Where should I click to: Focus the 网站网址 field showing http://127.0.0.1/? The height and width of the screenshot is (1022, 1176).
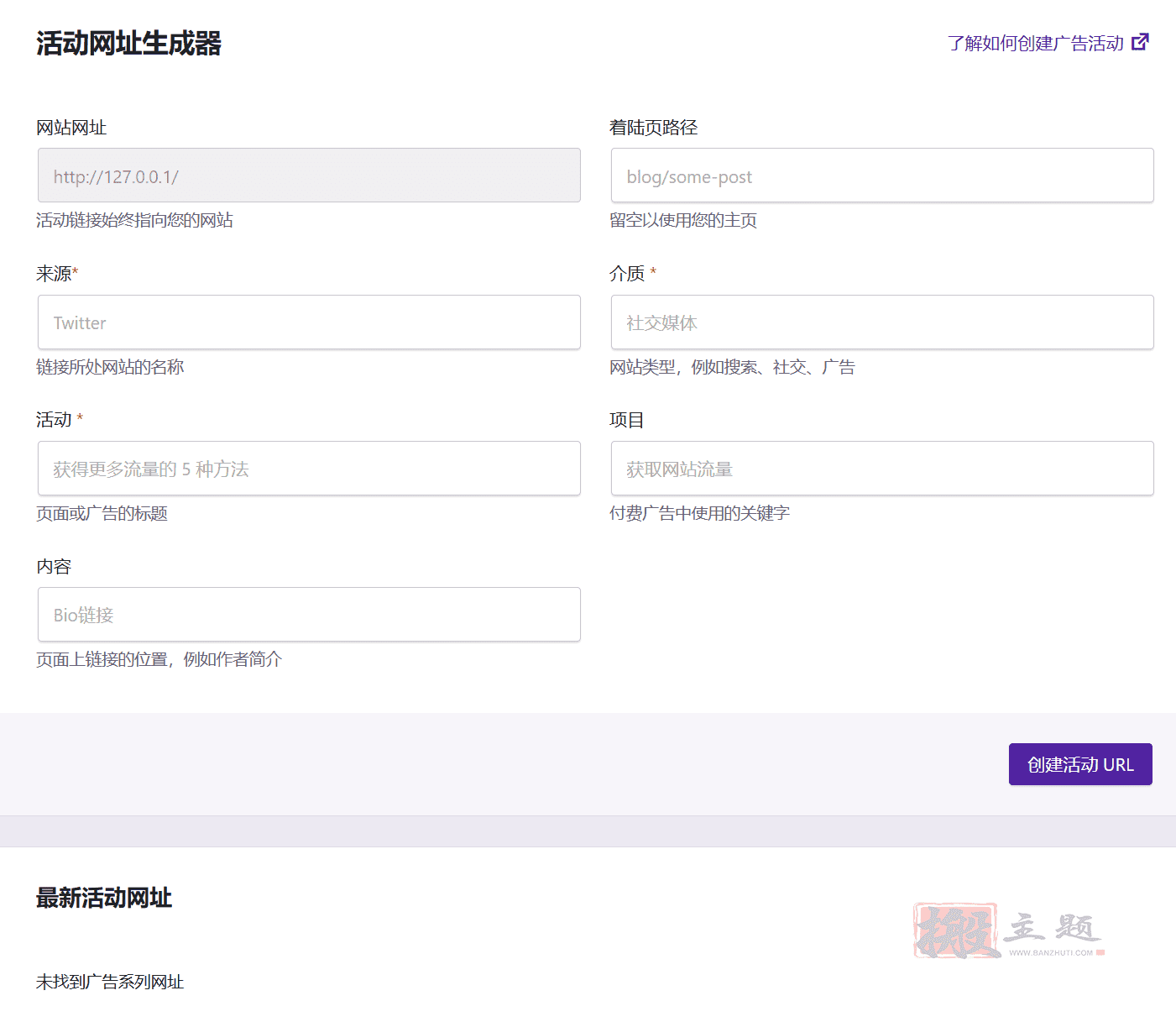tap(309, 176)
